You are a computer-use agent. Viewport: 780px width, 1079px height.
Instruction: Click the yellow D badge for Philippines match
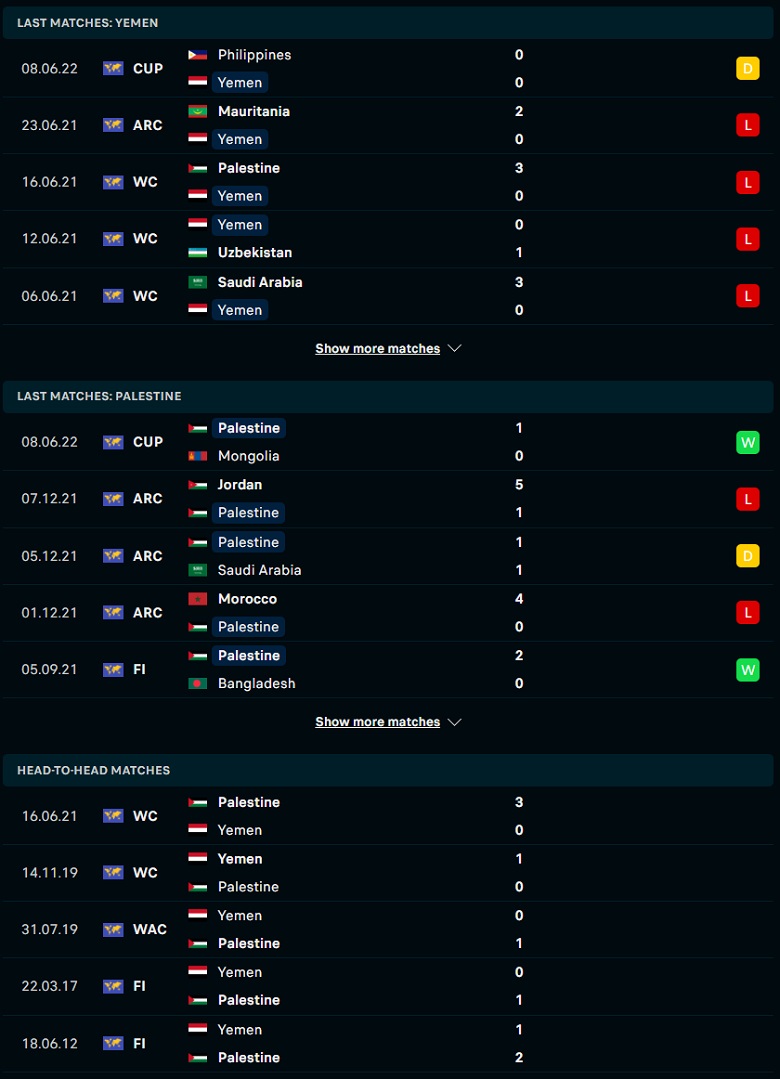pyautogui.click(x=748, y=69)
